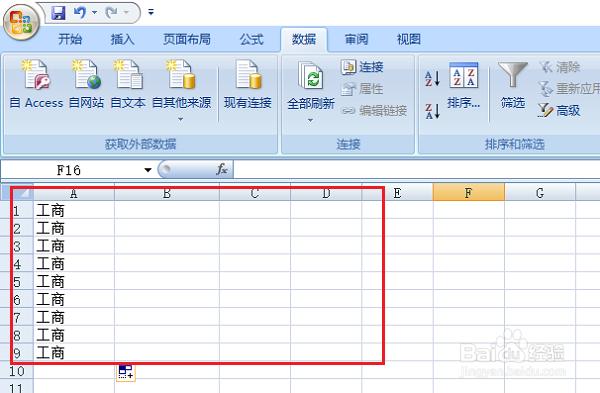
Task: Click inside the formula bar
Action: [416, 169]
